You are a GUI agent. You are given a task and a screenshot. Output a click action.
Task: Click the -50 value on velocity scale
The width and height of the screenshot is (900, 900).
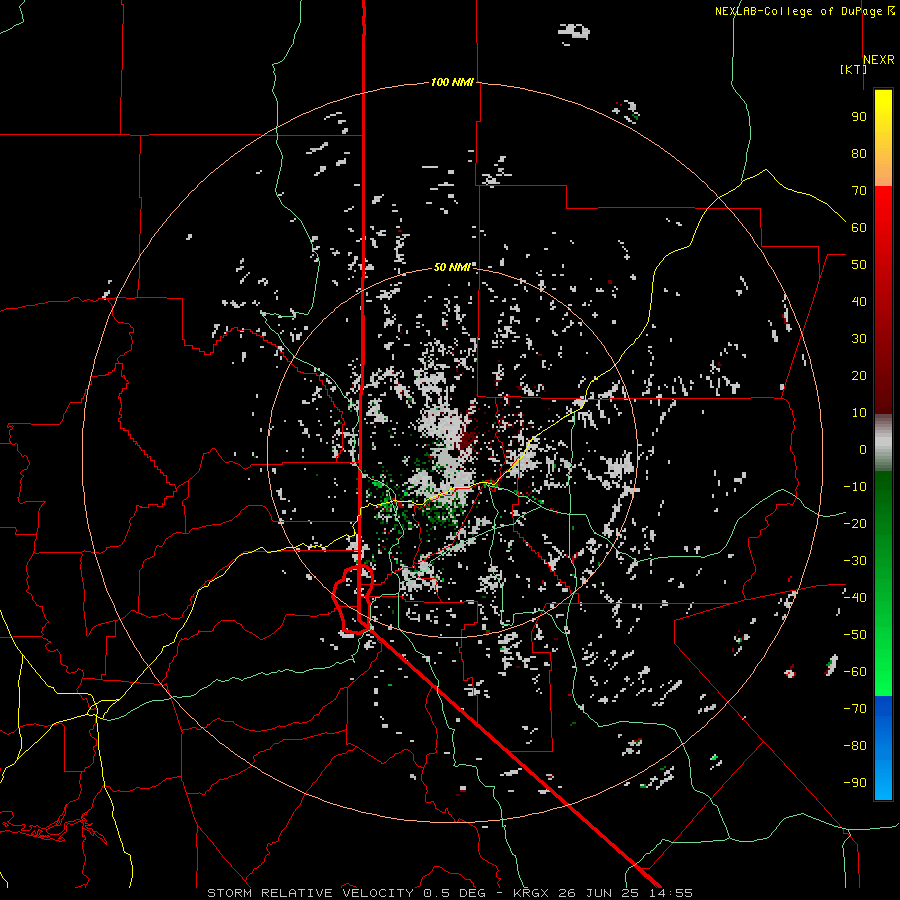(855, 634)
